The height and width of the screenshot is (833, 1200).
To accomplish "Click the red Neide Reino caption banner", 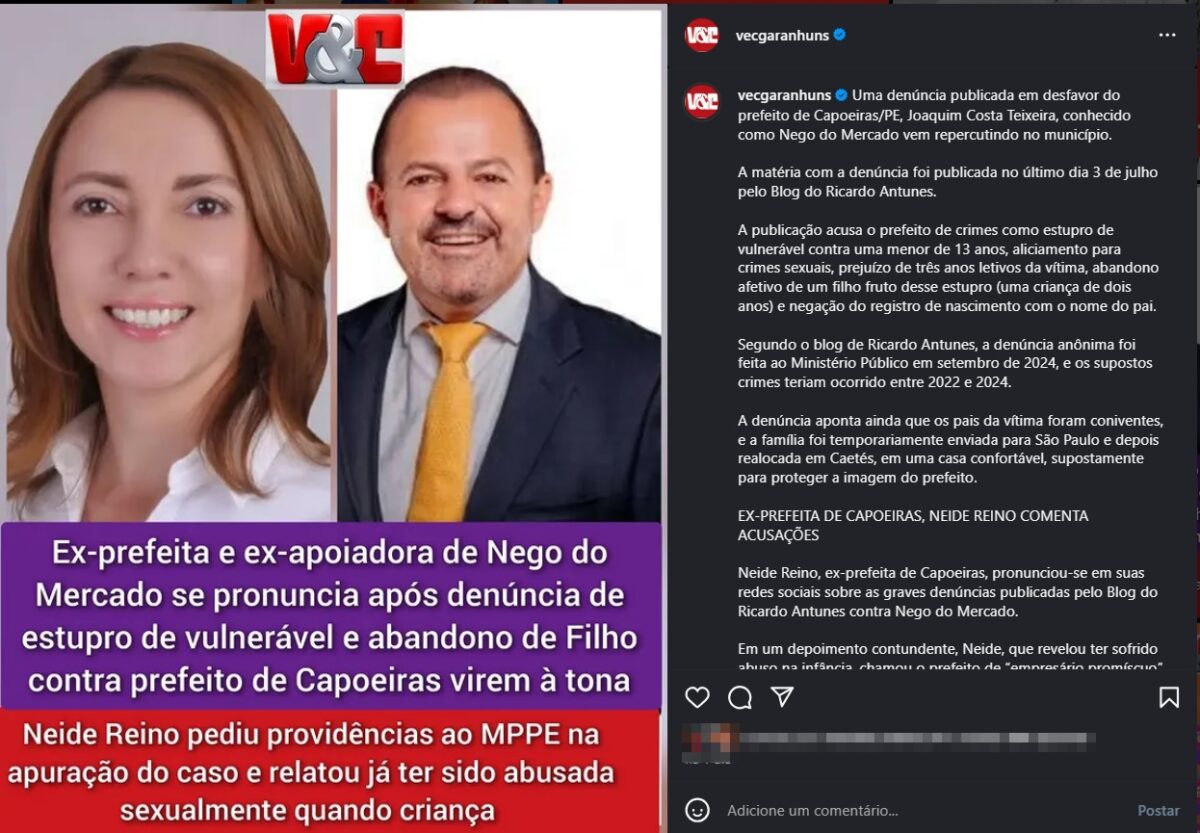I will (331, 771).
